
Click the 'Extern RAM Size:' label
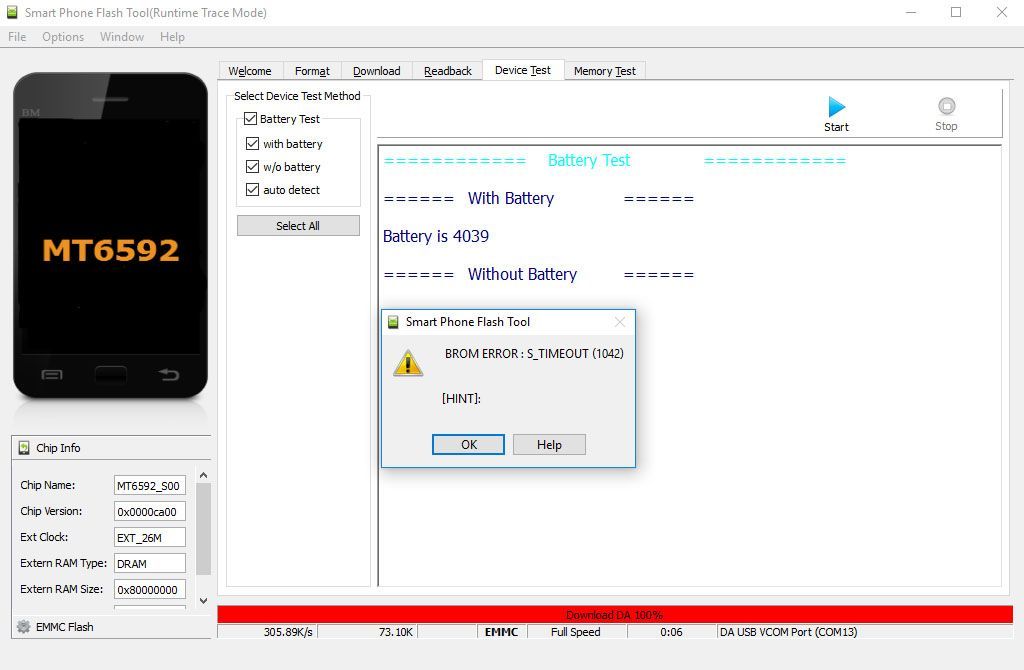(x=61, y=589)
